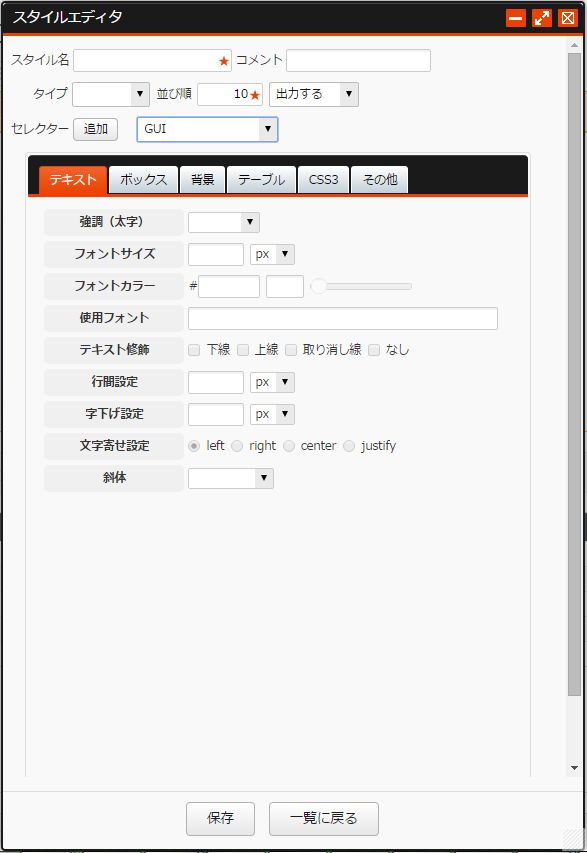Click the 保存 button
The width and height of the screenshot is (587, 853).
[220, 818]
